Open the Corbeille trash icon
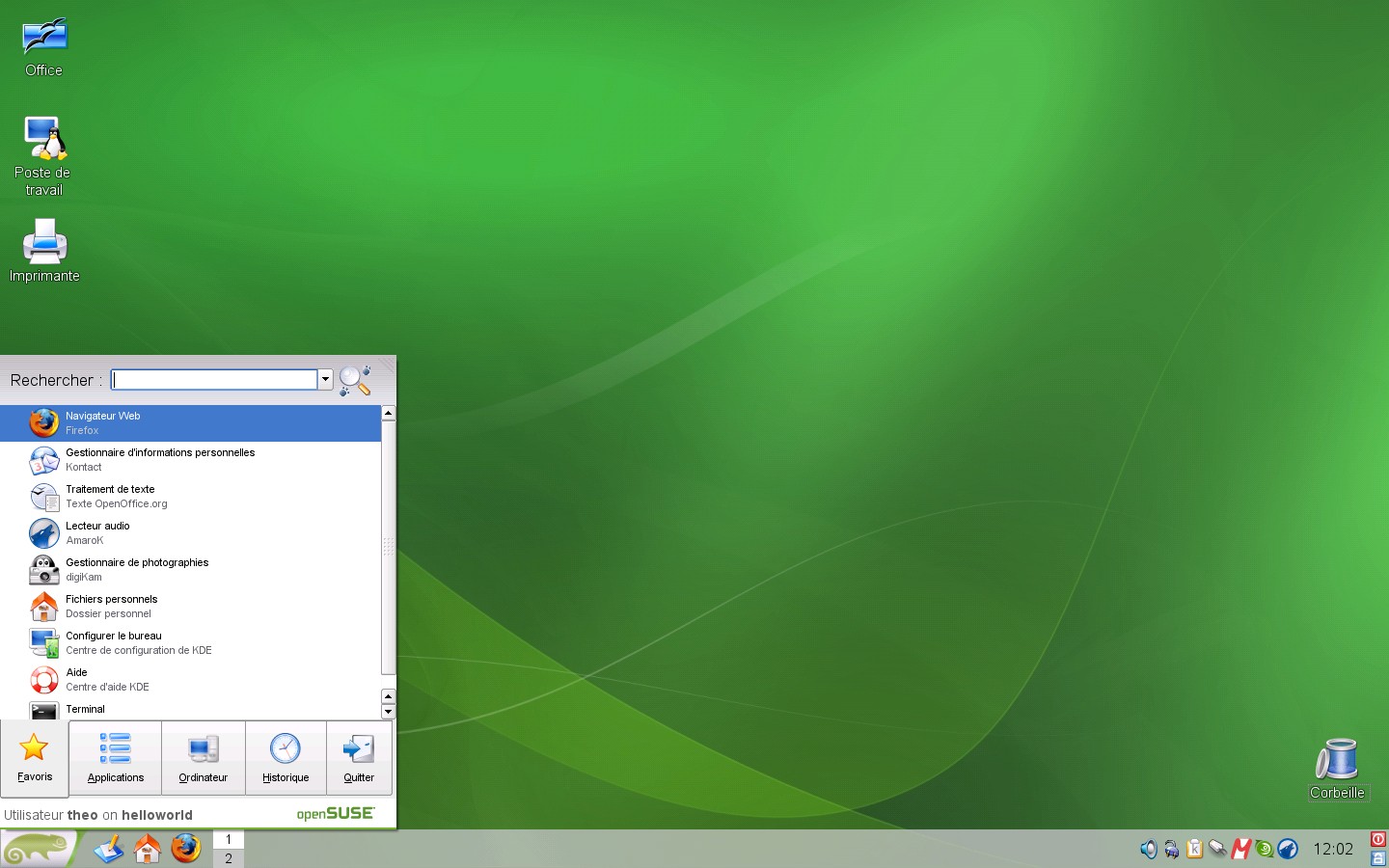This screenshot has width=1389, height=868. pyautogui.click(x=1337, y=769)
